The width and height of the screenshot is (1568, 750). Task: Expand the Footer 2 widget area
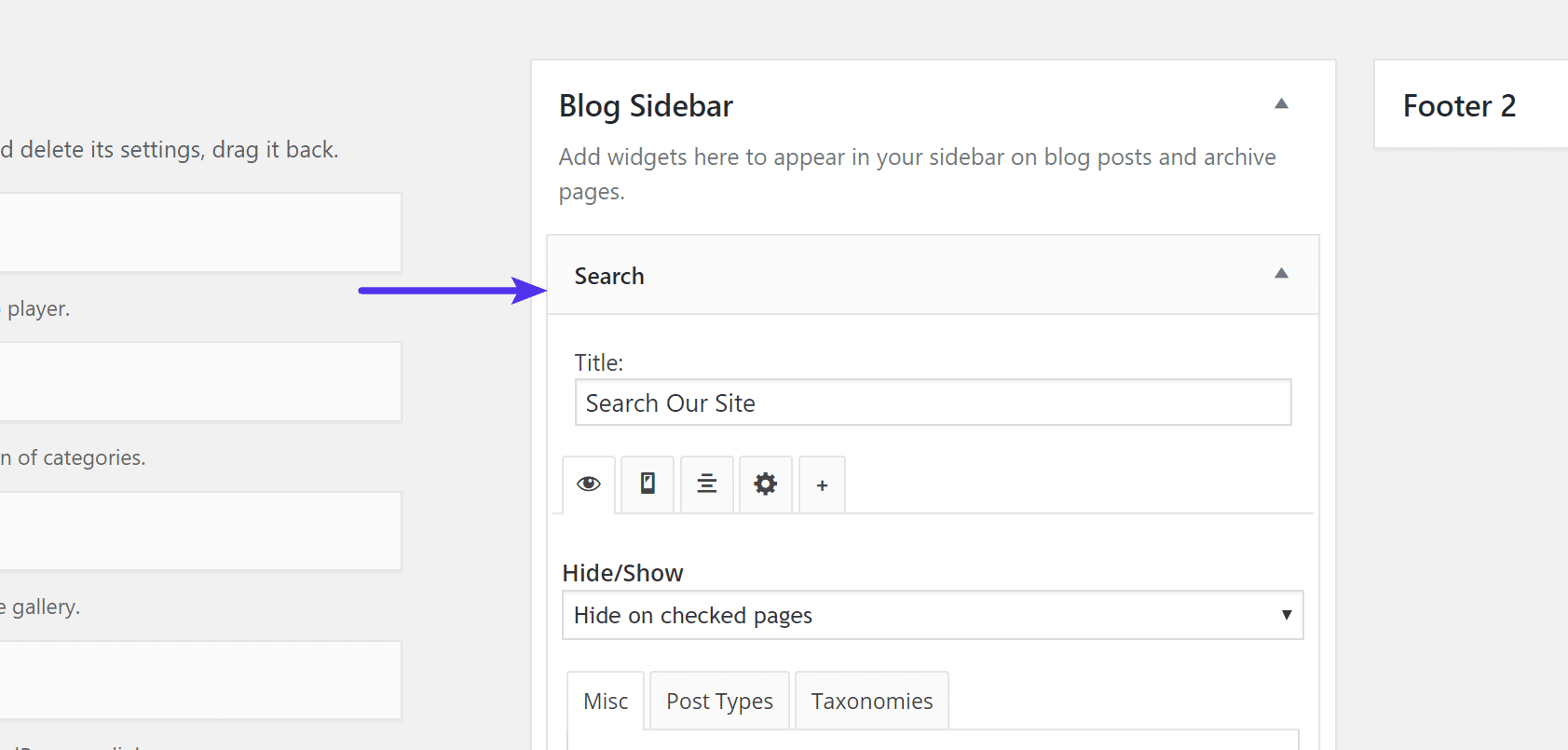pyautogui.click(x=1459, y=106)
